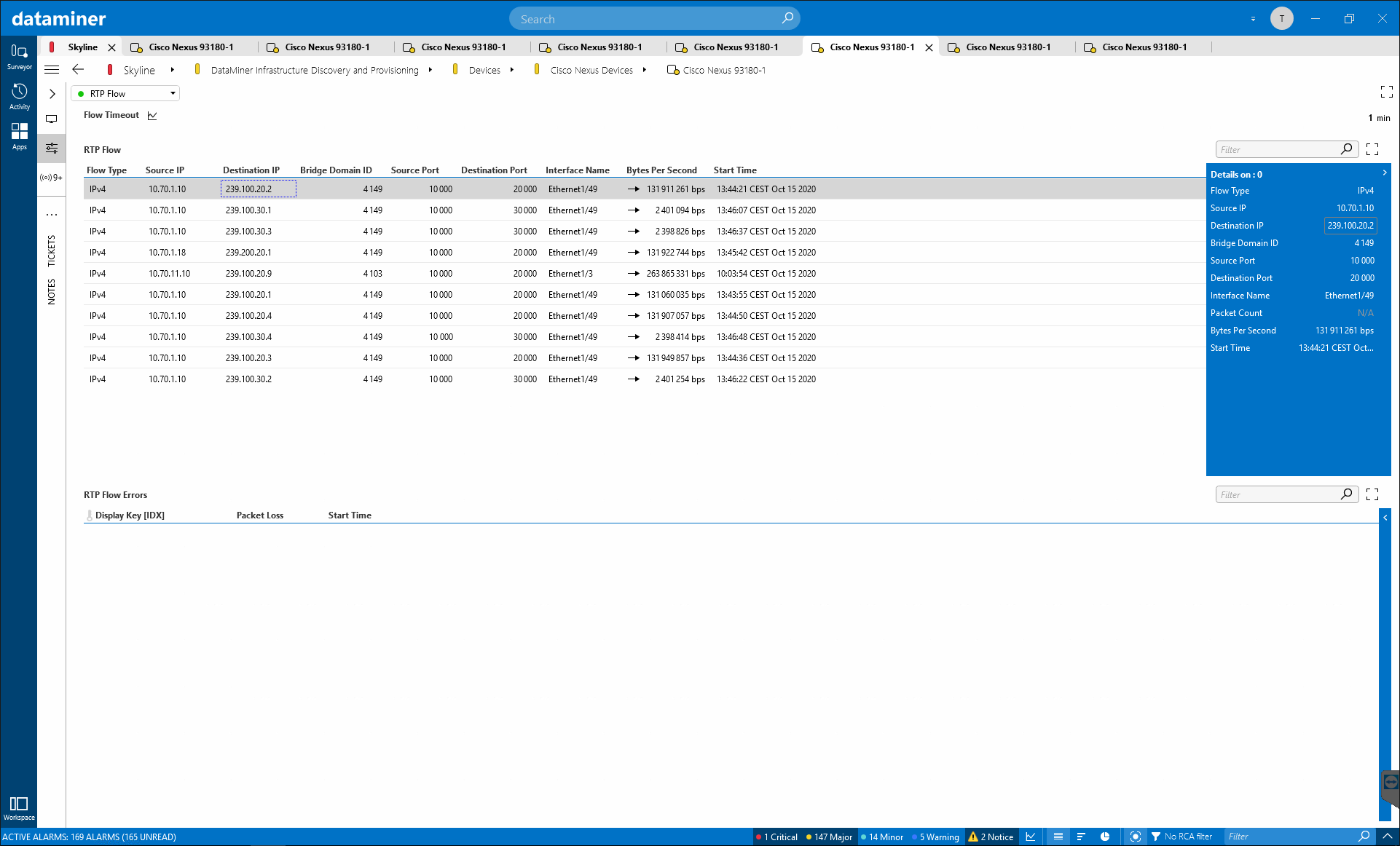Open the user avatar T menu
The image size is (1400, 846).
pos(1282,19)
